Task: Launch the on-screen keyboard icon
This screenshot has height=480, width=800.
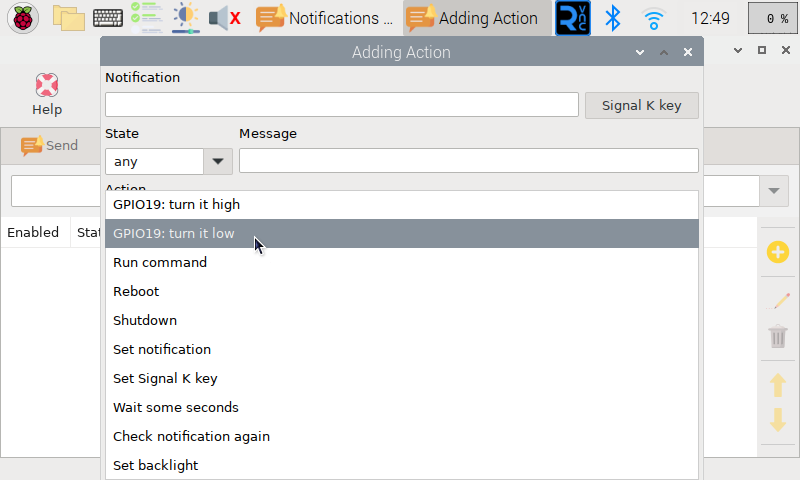Action: [108, 18]
